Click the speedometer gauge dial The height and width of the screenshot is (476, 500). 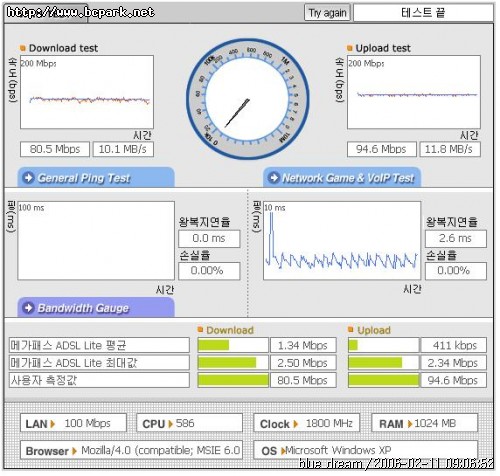[x=248, y=99]
